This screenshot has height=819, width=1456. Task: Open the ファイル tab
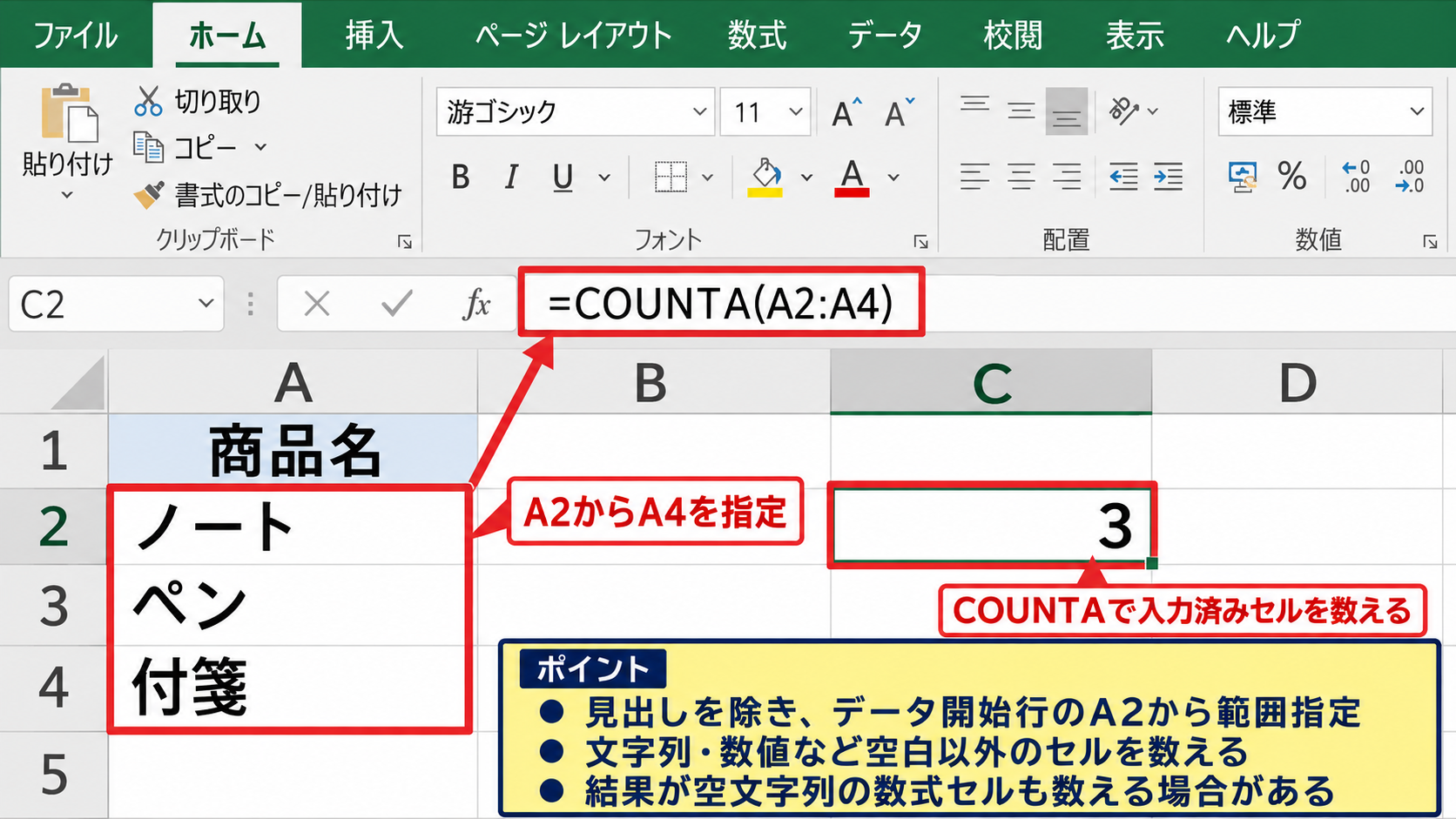point(75,36)
